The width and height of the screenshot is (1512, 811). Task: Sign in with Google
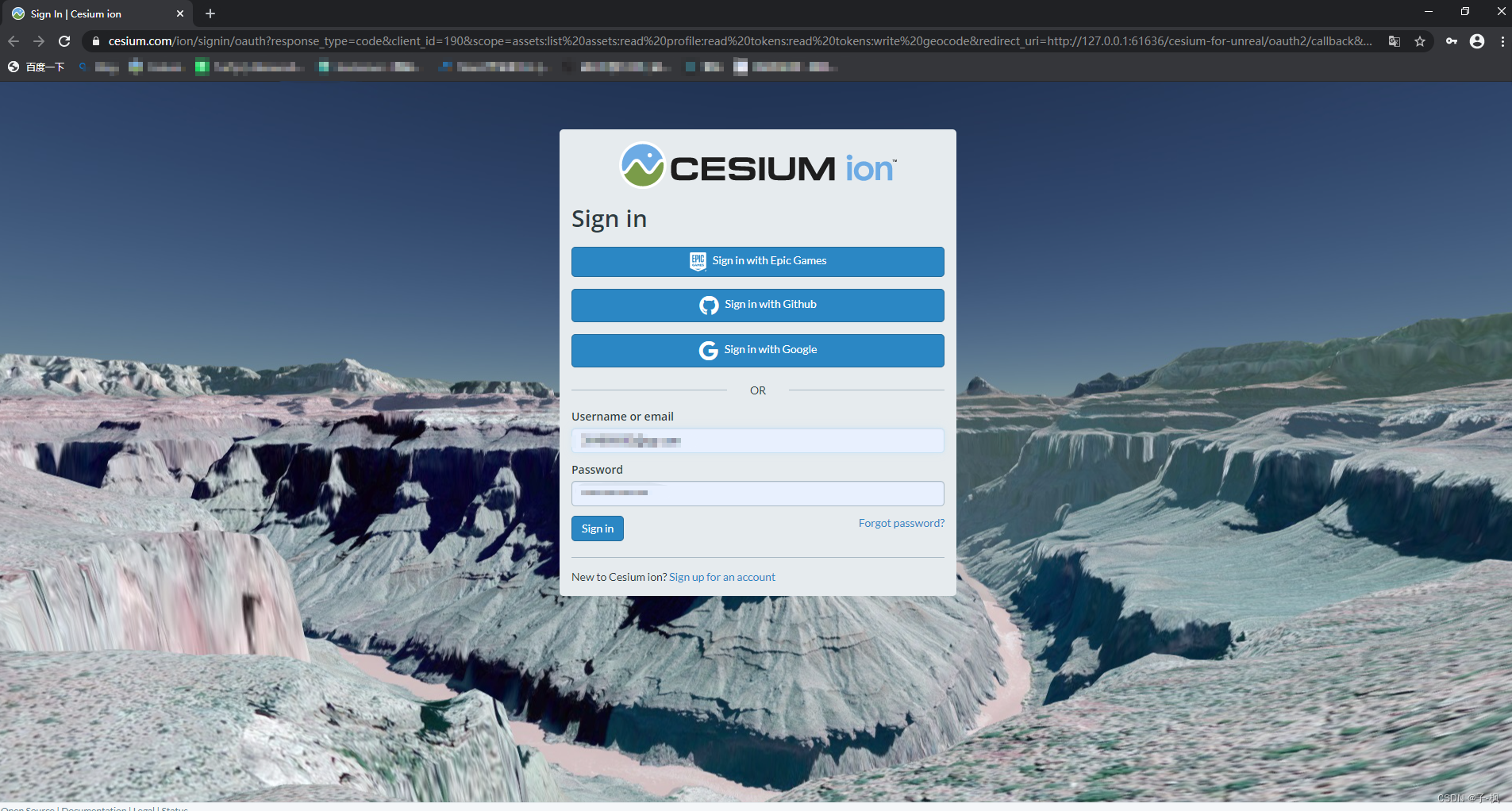(x=758, y=351)
